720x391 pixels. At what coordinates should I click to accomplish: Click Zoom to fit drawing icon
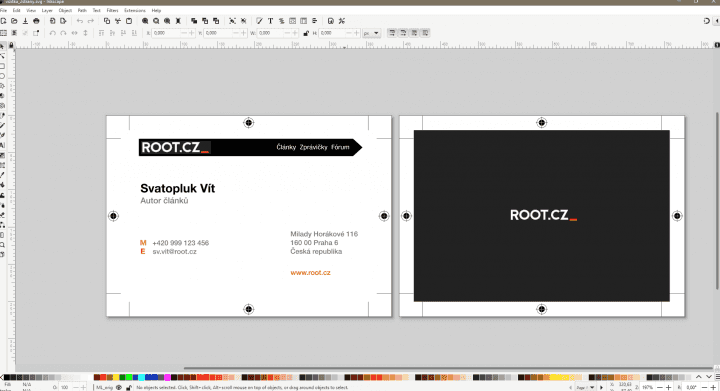156,21
